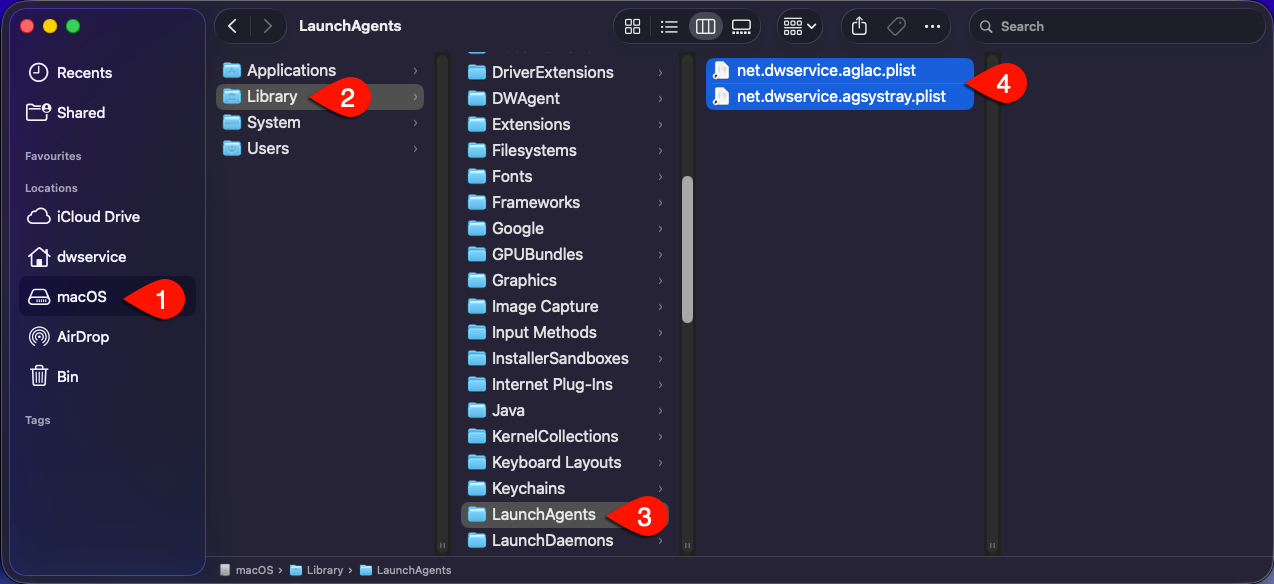Viewport: 1274px width, 584px height.
Task: Select net.dwservice.aglac.plist file
Action: [x=840, y=71]
